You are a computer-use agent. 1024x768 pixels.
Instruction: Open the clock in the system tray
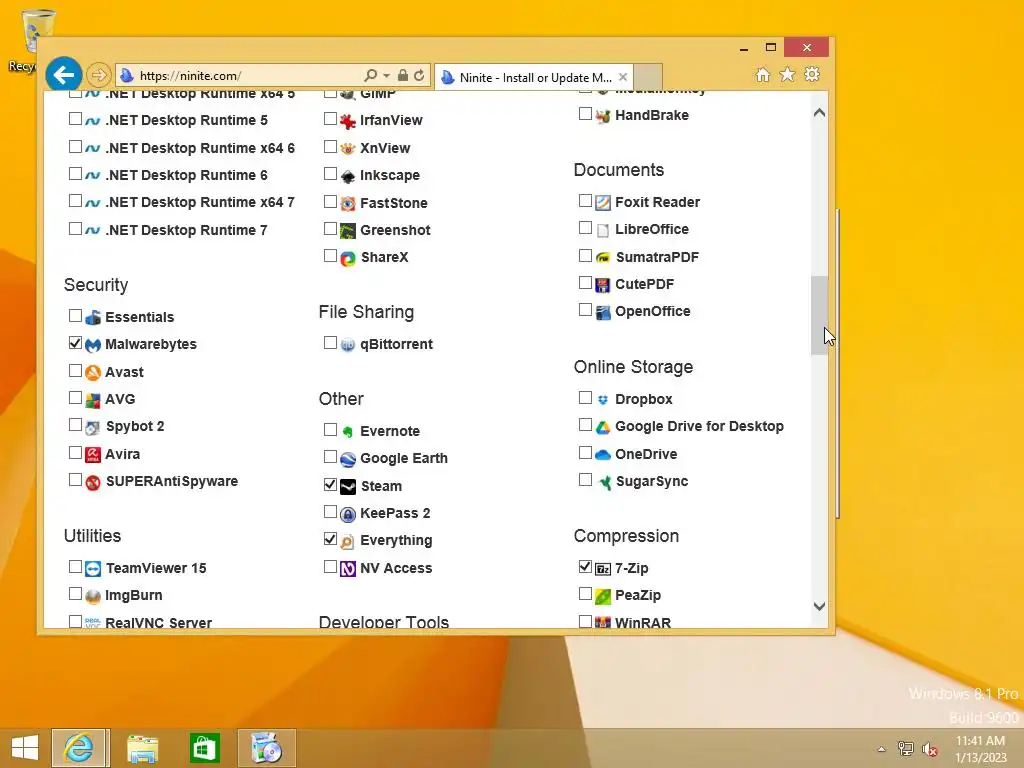981,749
